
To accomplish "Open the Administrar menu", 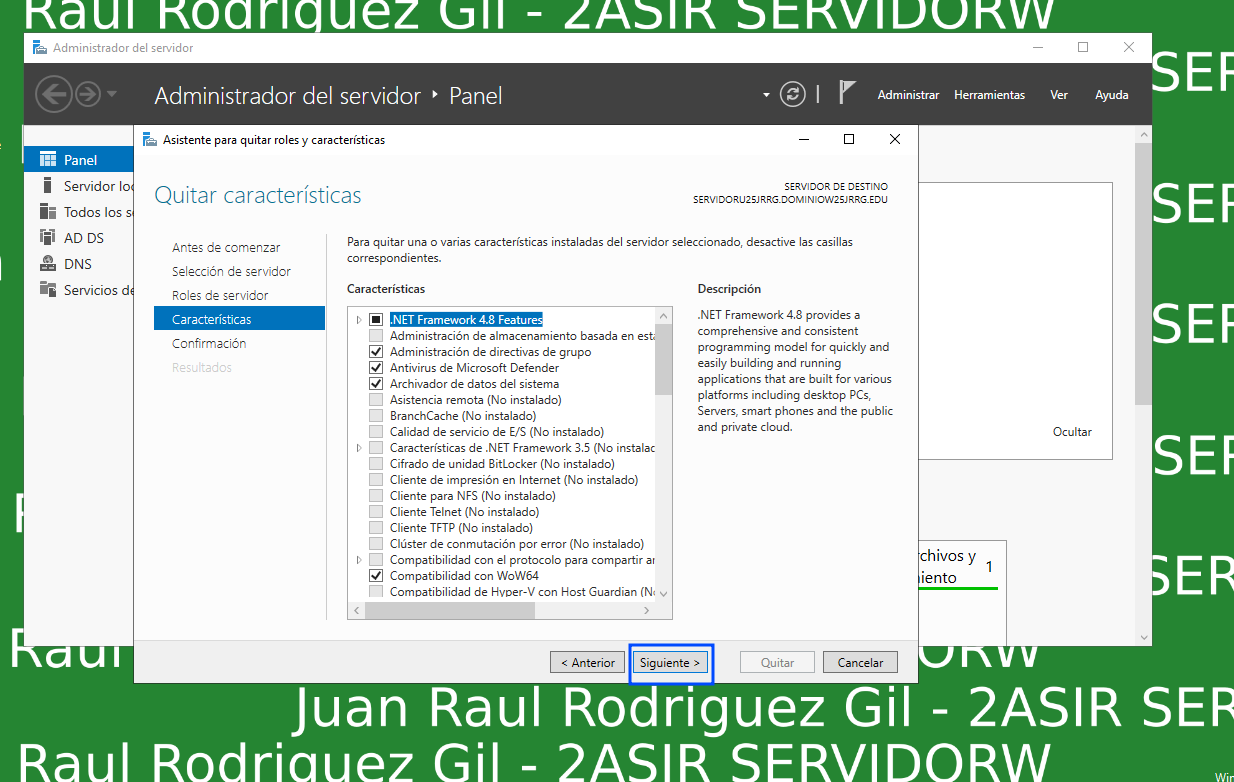I will 908,95.
